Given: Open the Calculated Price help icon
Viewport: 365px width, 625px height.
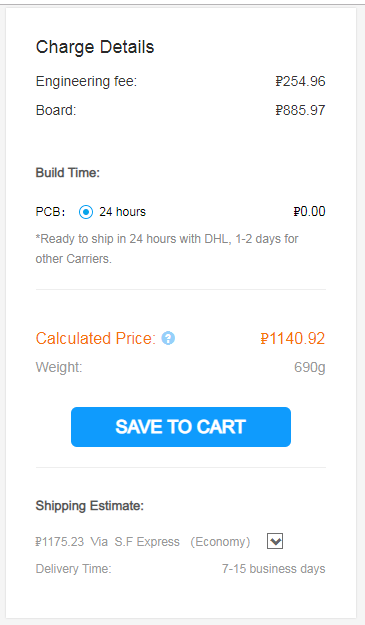Looking at the screenshot, I should 168,338.
